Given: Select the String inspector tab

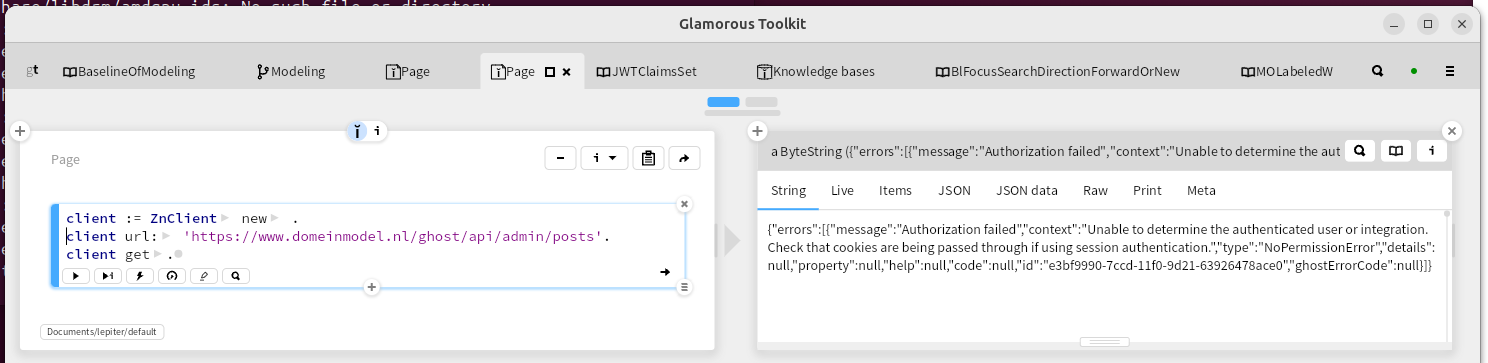Looking at the screenshot, I should [x=788, y=190].
